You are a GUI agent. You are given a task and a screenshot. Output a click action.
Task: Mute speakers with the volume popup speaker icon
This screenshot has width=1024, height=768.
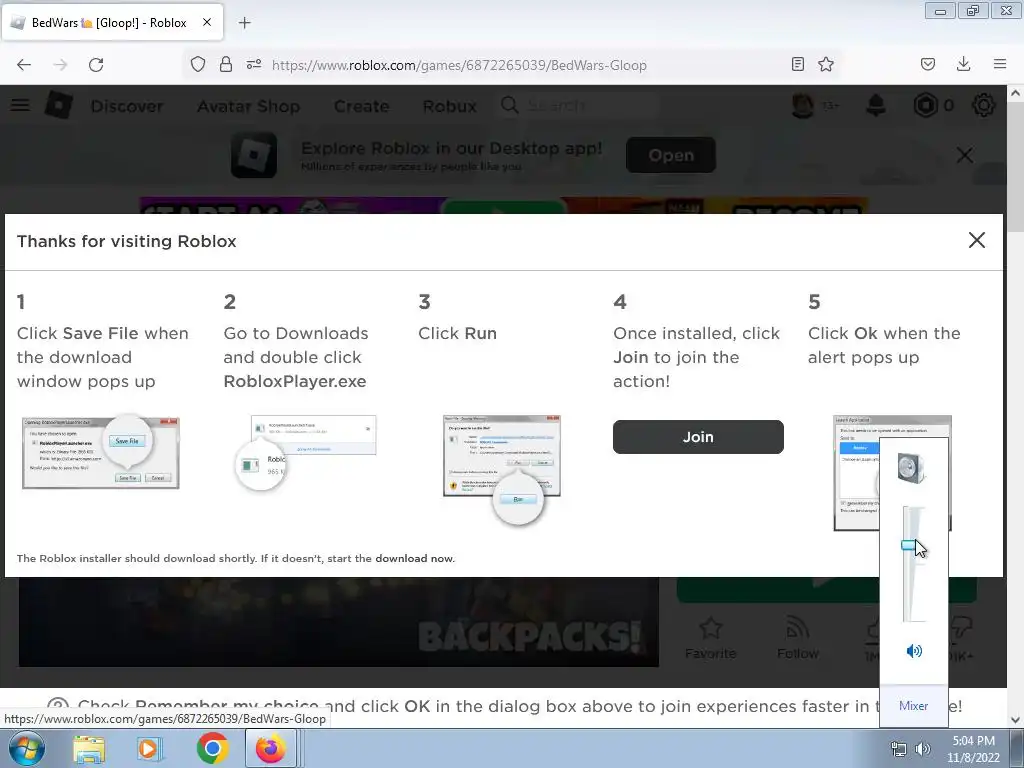pos(914,650)
